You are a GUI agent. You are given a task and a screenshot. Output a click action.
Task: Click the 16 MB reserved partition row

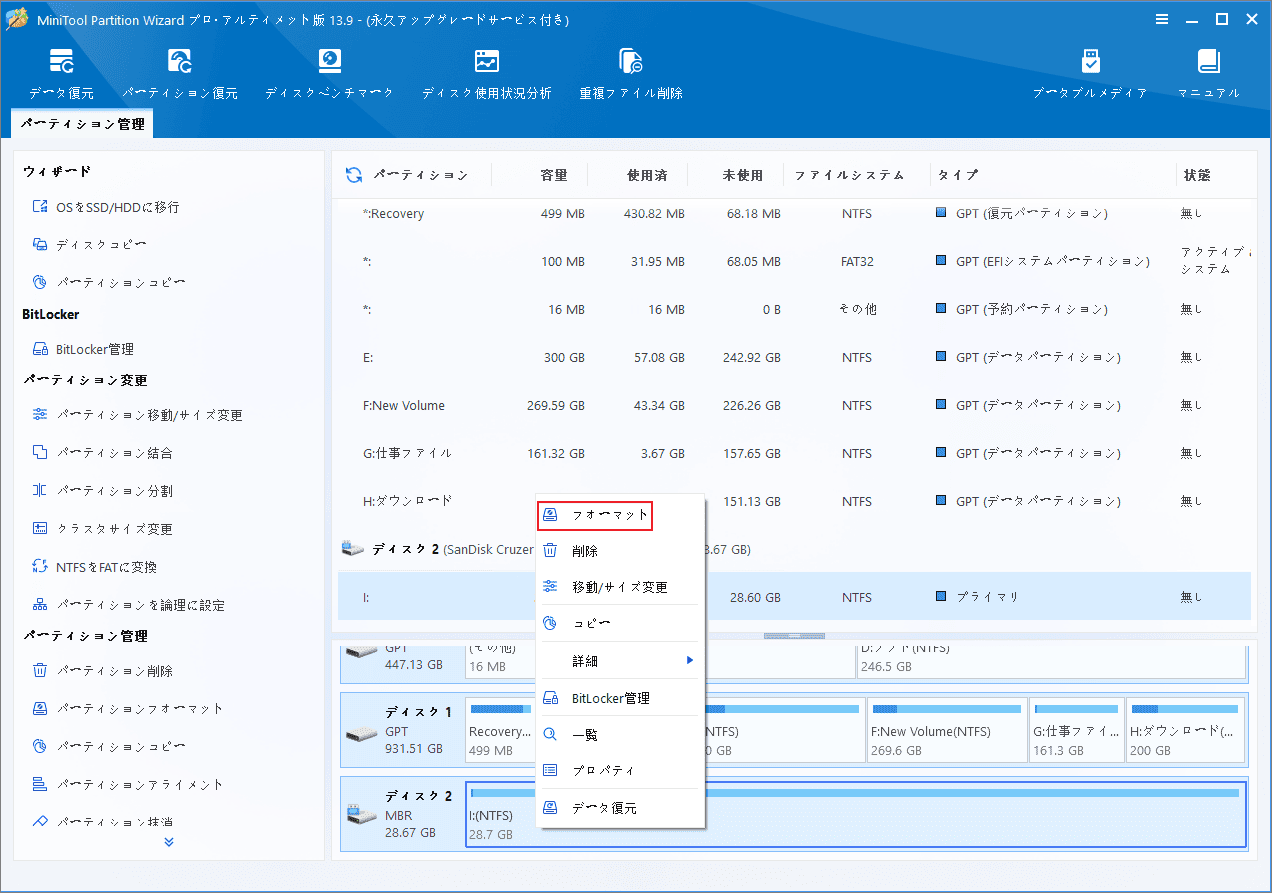point(794,310)
